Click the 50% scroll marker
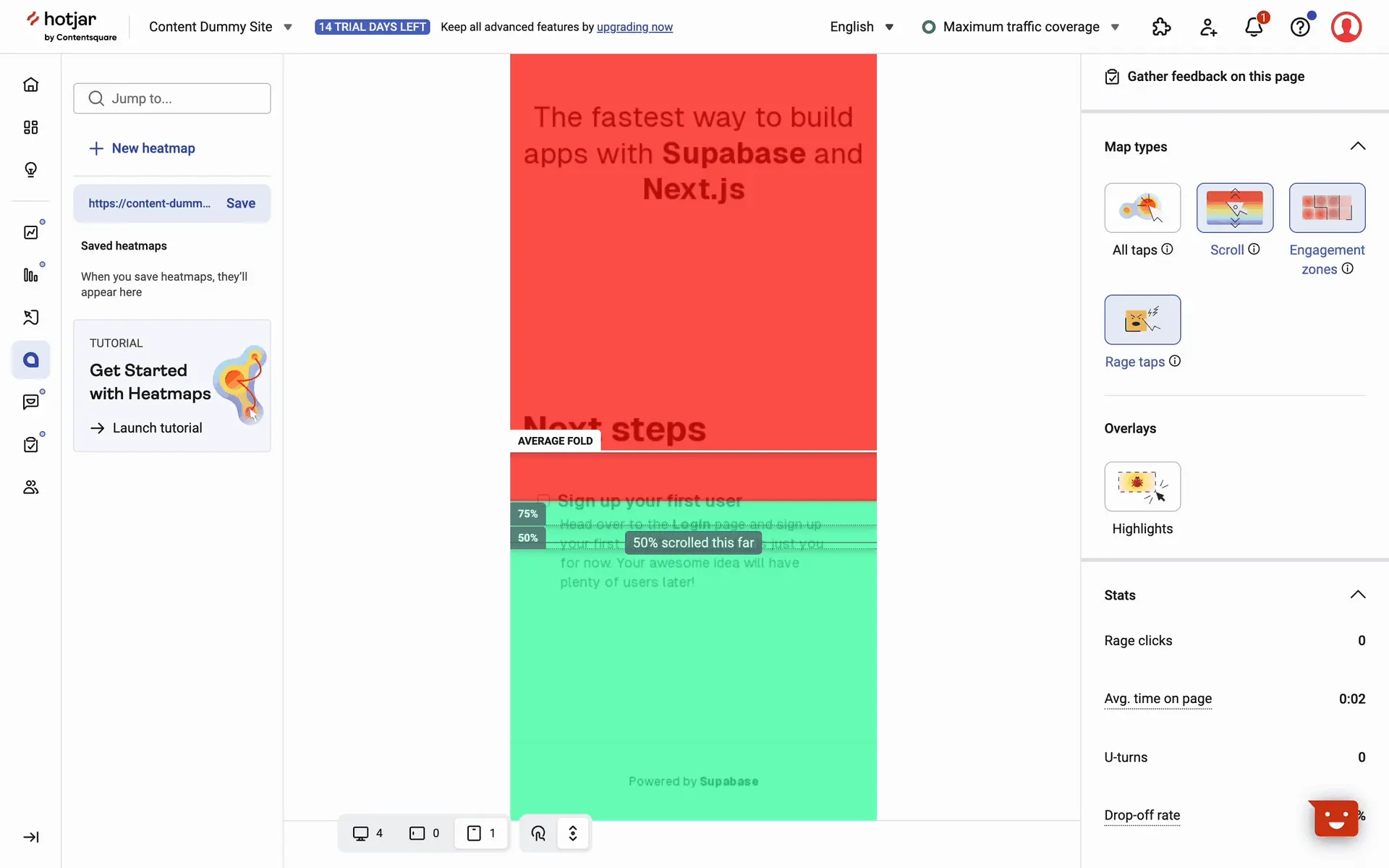The width and height of the screenshot is (1389, 868). pos(527,537)
